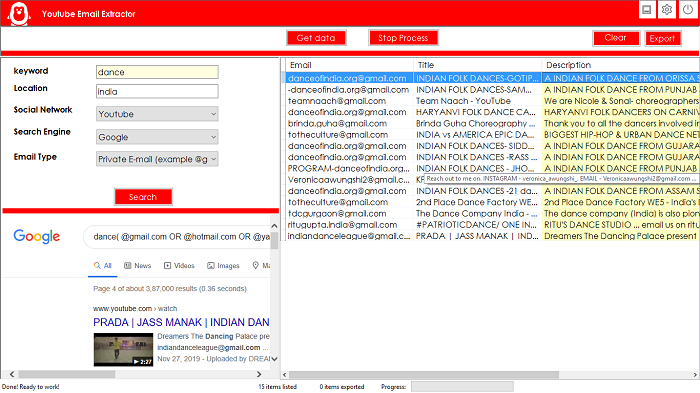Select title HARYANVI FOLK DANCE CA...
700x393 pixels.
(477, 112)
